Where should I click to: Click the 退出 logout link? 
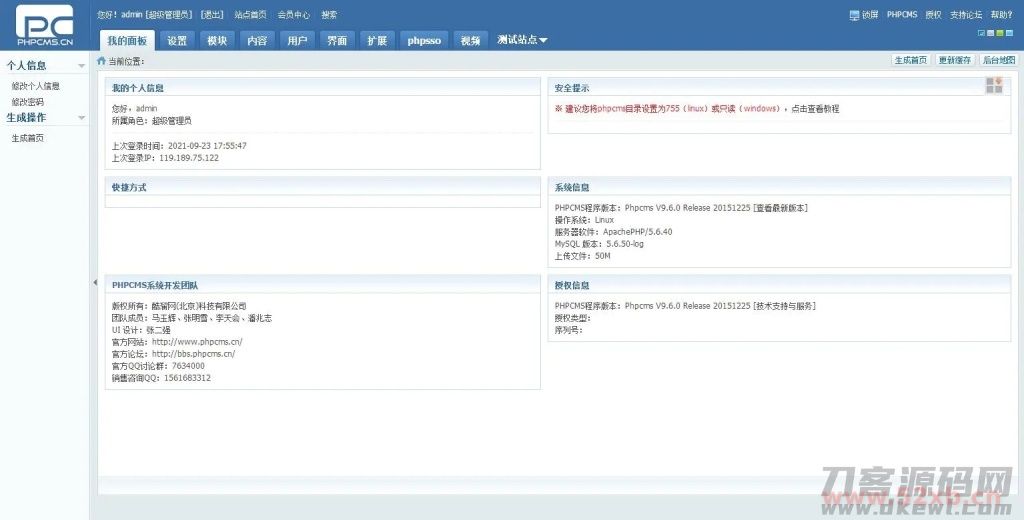tap(212, 15)
